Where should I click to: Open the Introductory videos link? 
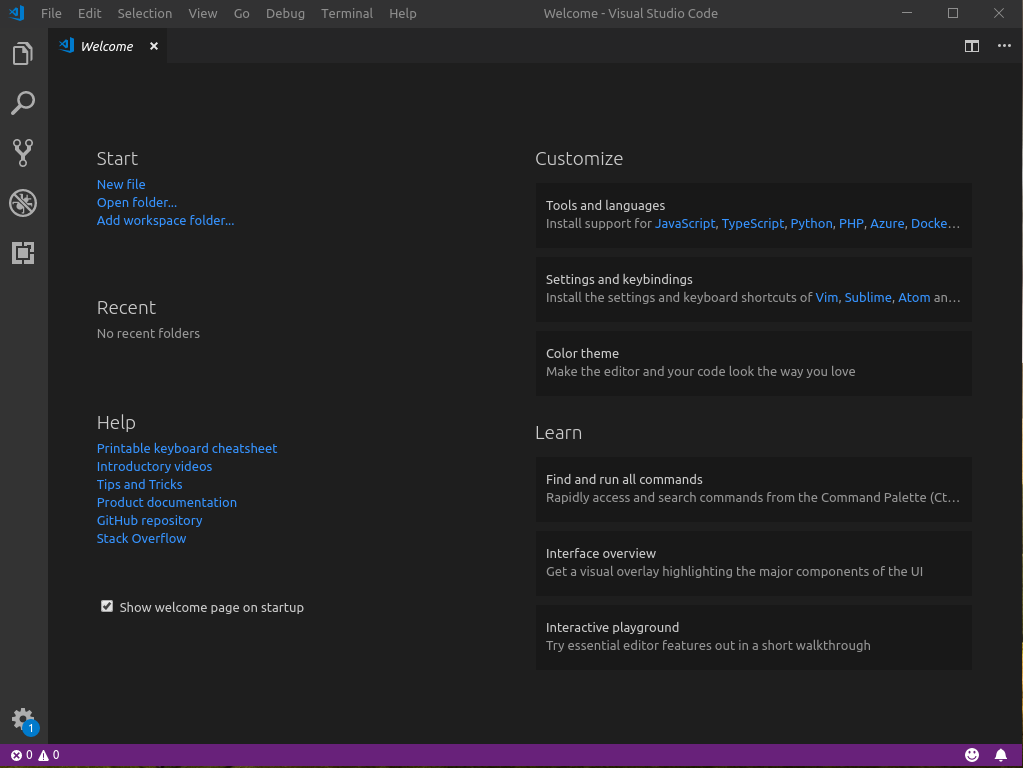tap(154, 467)
